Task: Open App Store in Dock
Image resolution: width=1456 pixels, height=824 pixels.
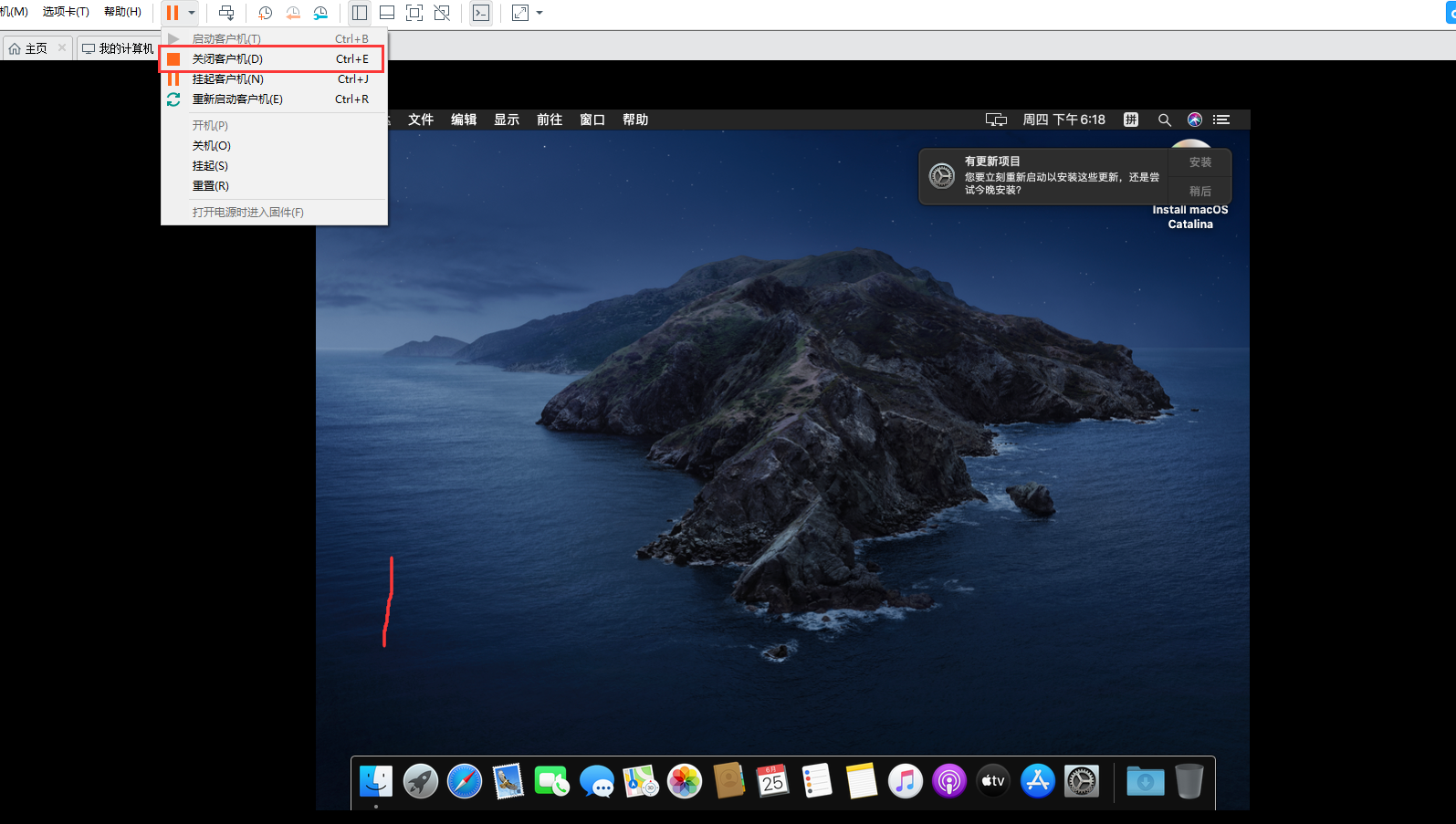Action: click(x=1038, y=781)
